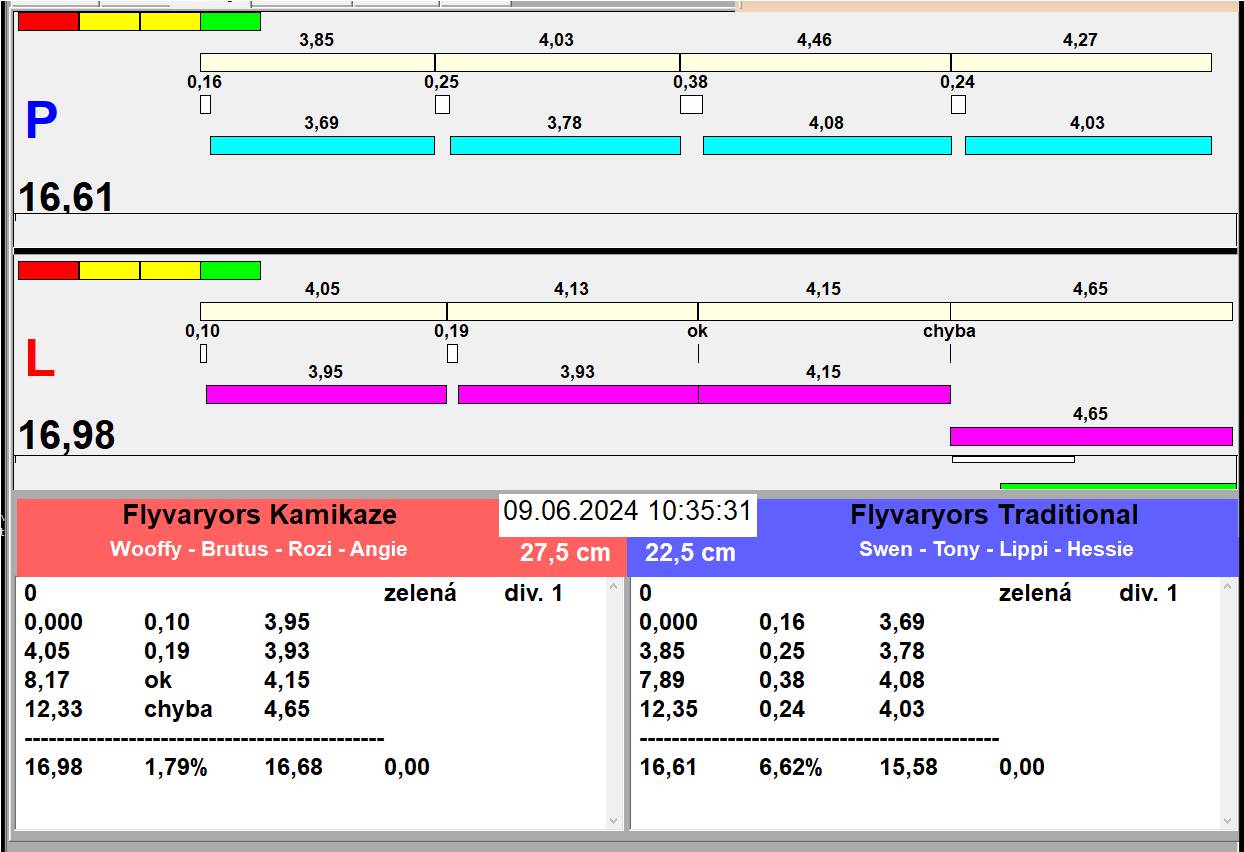
Task: Click the magenta 3,95 run bar
Action: (326, 395)
